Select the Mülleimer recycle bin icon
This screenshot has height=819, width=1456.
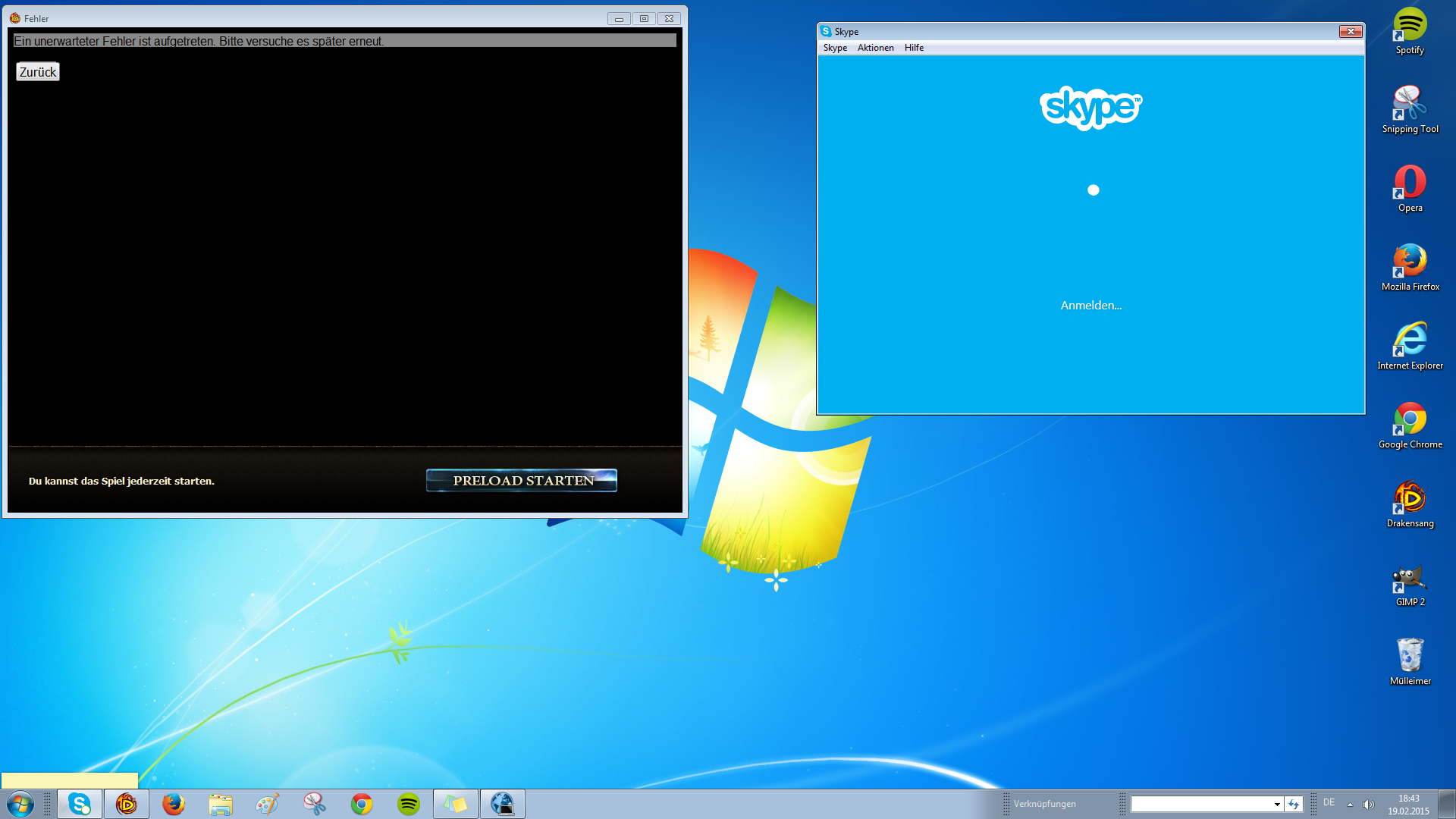pyautogui.click(x=1410, y=662)
